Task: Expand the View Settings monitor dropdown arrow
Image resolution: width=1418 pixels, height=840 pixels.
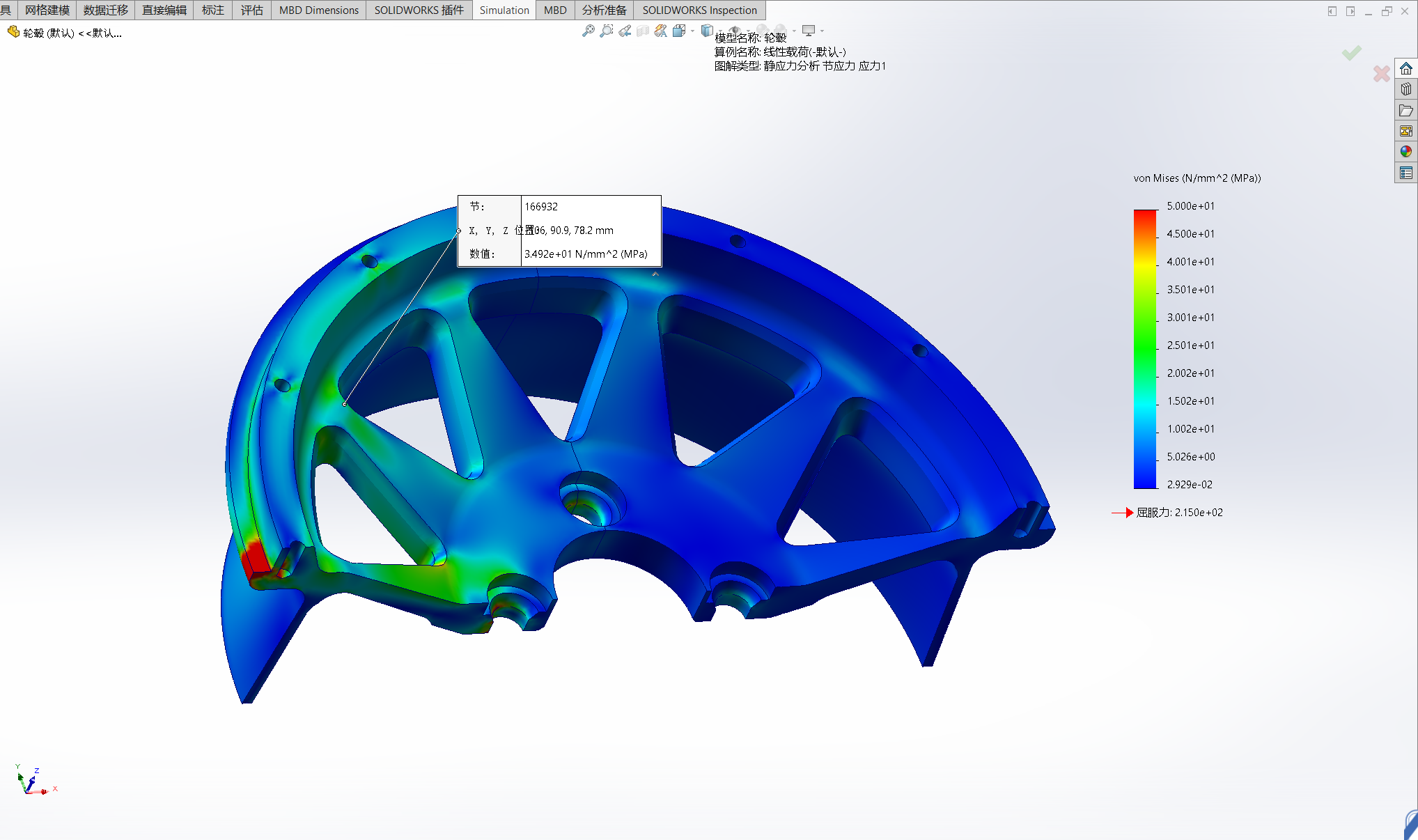Action: click(823, 31)
